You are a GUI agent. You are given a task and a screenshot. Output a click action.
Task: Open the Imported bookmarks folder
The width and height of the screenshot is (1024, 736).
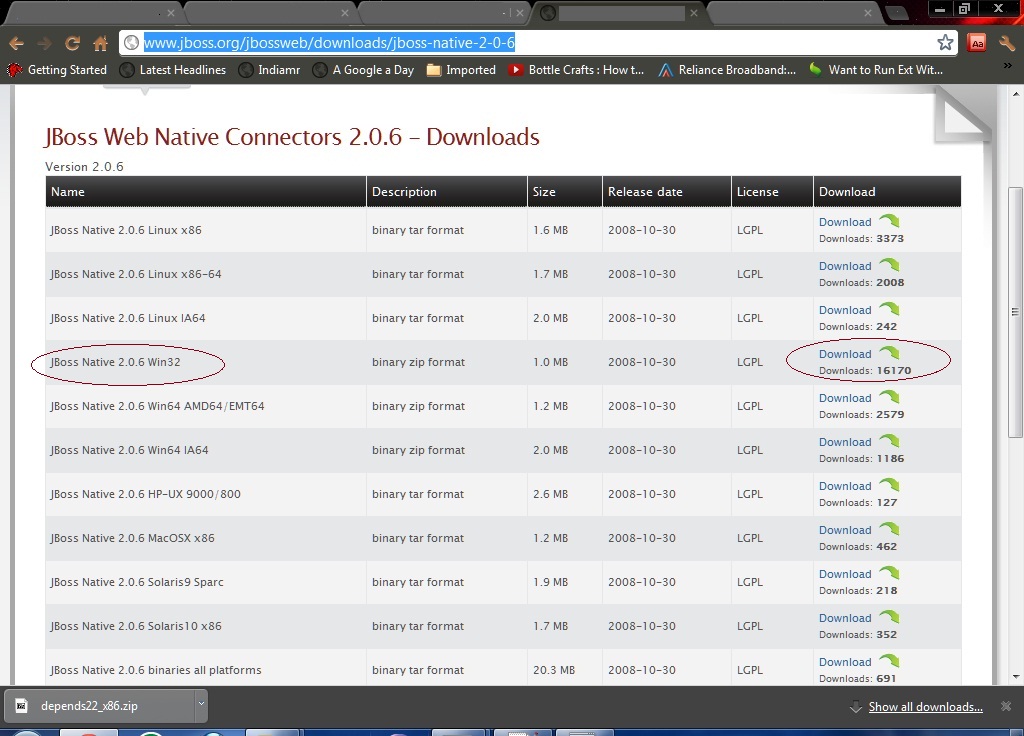pos(461,70)
